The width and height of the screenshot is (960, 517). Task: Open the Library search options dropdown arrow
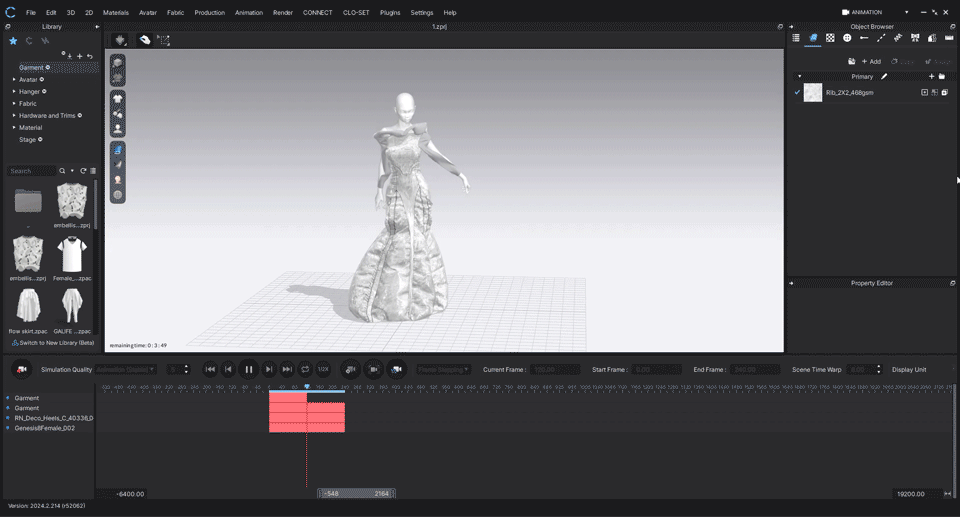coord(72,171)
